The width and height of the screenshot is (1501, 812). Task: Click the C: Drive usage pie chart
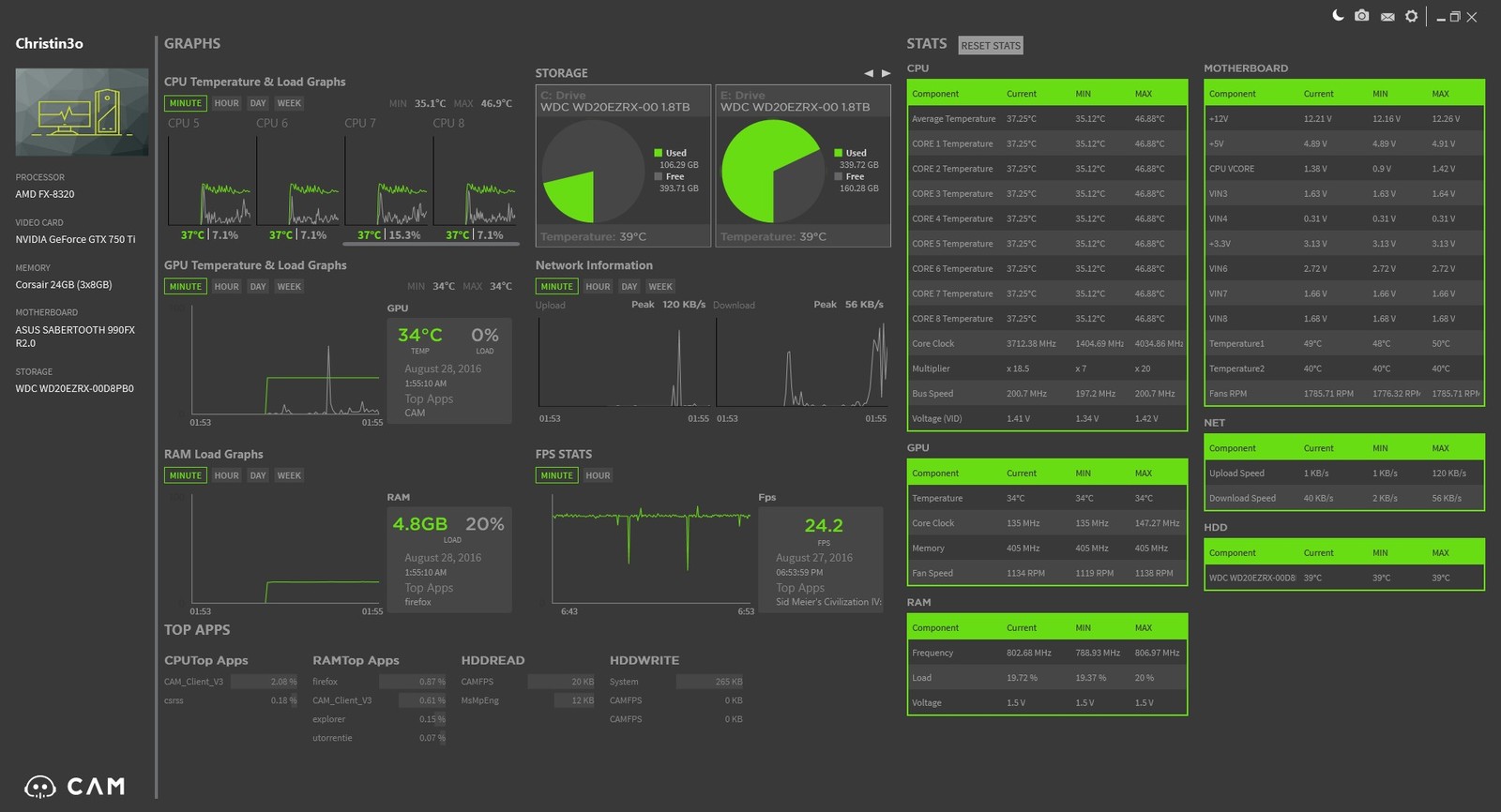[x=592, y=172]
